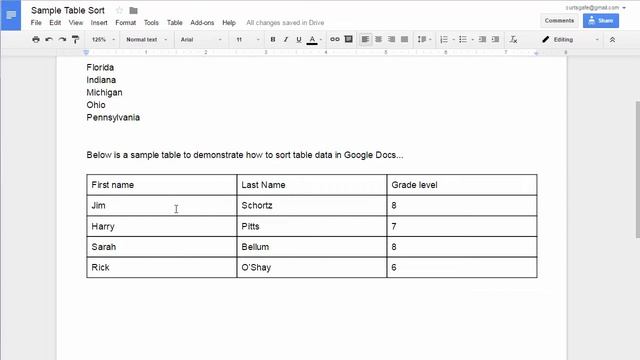The width and height of the screenshot is (640, 360).
Task: Click the Redo arrow
Action: [62, 40]
